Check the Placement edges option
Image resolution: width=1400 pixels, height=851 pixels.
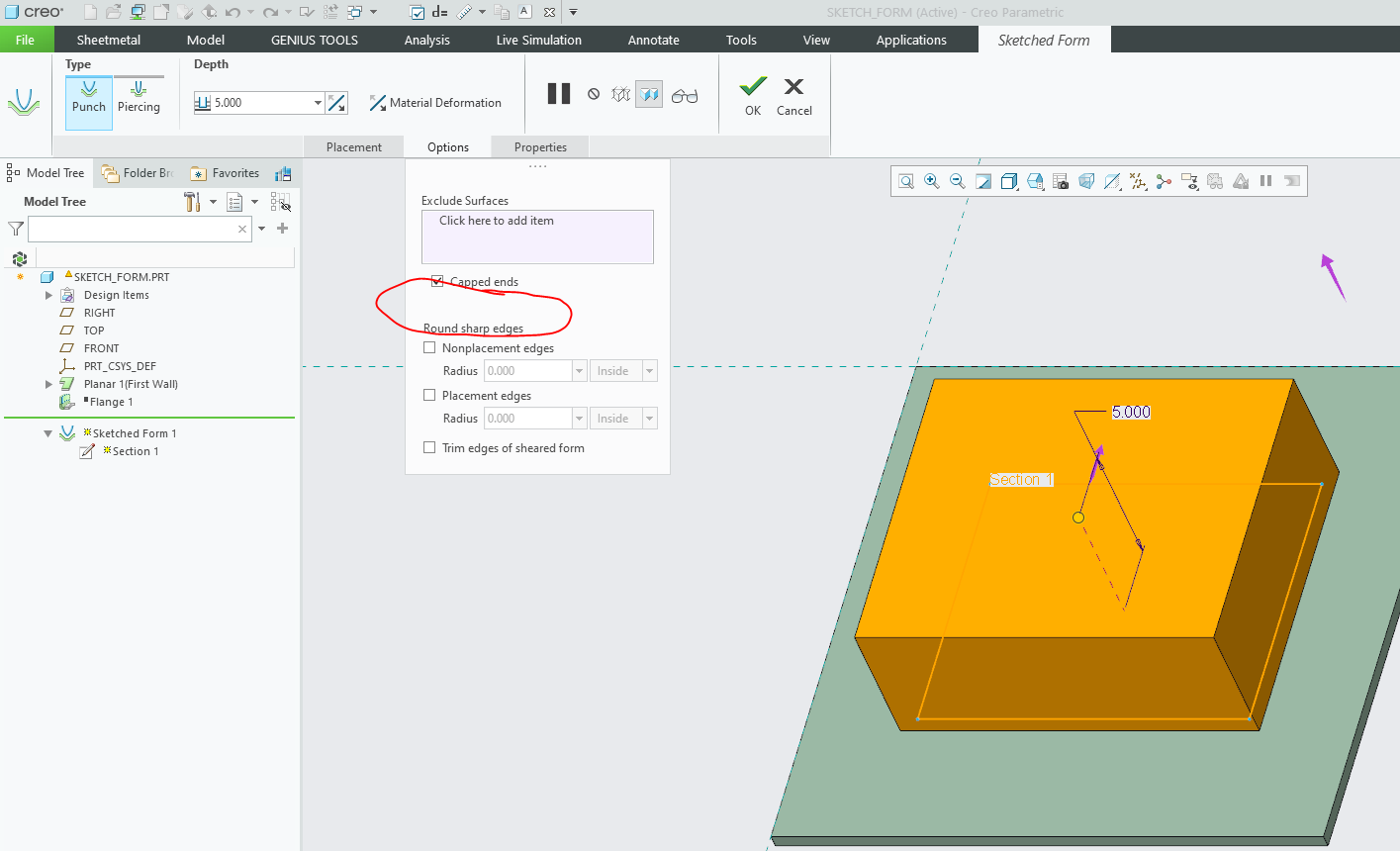pyautogui.click(x=429, y=394)
